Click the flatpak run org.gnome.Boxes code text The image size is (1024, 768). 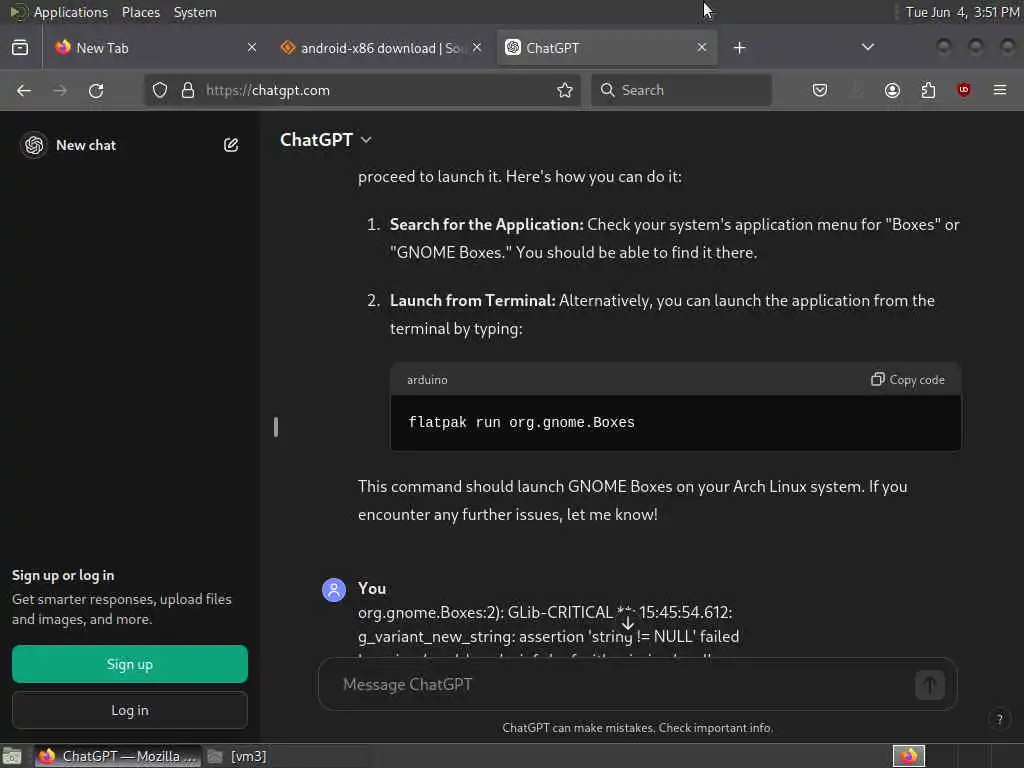coord(521,423)
